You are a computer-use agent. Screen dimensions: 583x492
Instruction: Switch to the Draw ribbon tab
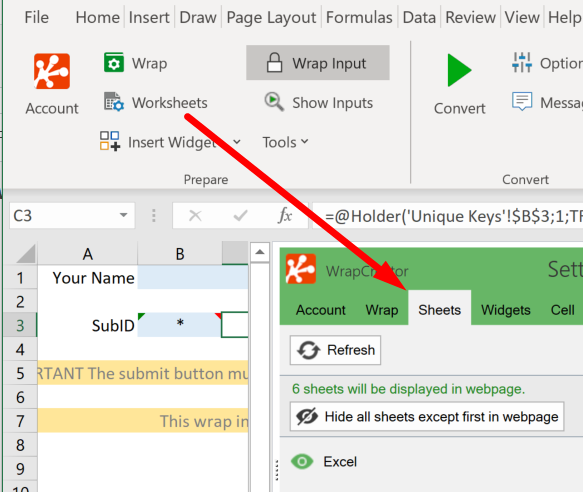click(198, 17)
